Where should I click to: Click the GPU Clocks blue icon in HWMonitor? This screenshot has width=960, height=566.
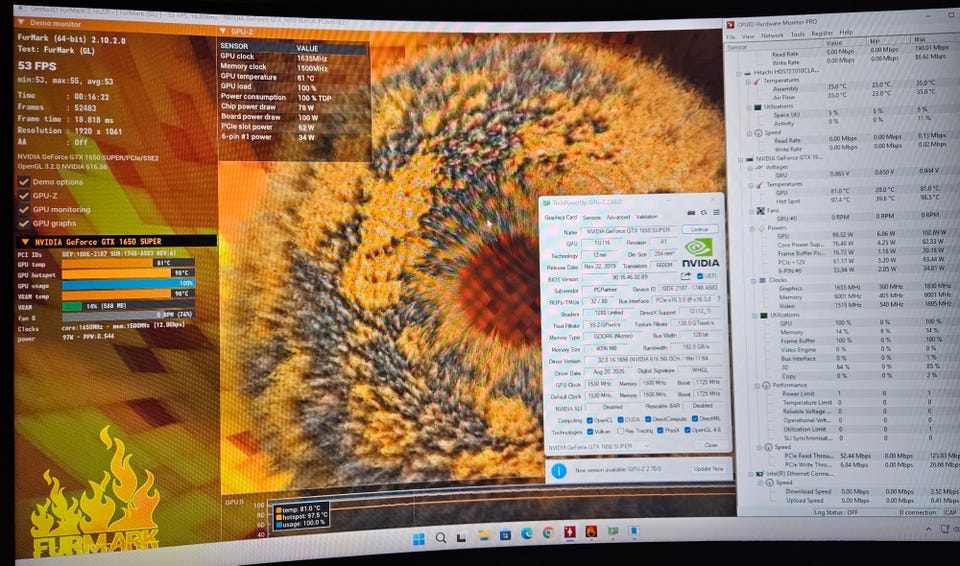(x=762, y=280)
